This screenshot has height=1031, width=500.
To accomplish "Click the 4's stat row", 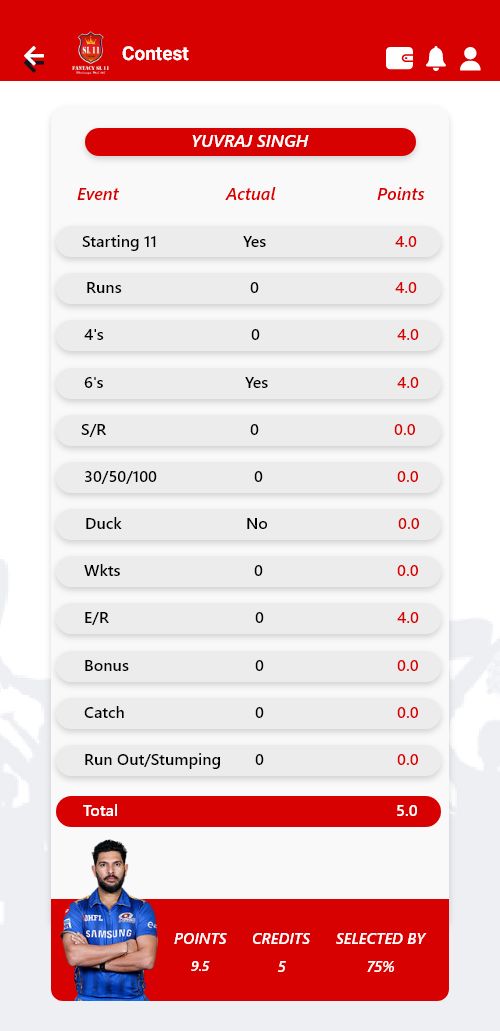I will pyautogui.click(x=248, y=335).
